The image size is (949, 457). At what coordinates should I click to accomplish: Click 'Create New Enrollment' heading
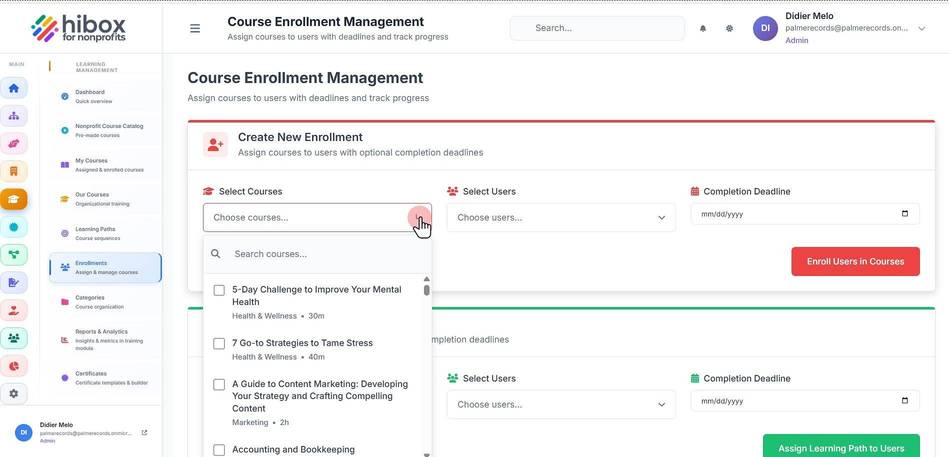click(300, 137)
